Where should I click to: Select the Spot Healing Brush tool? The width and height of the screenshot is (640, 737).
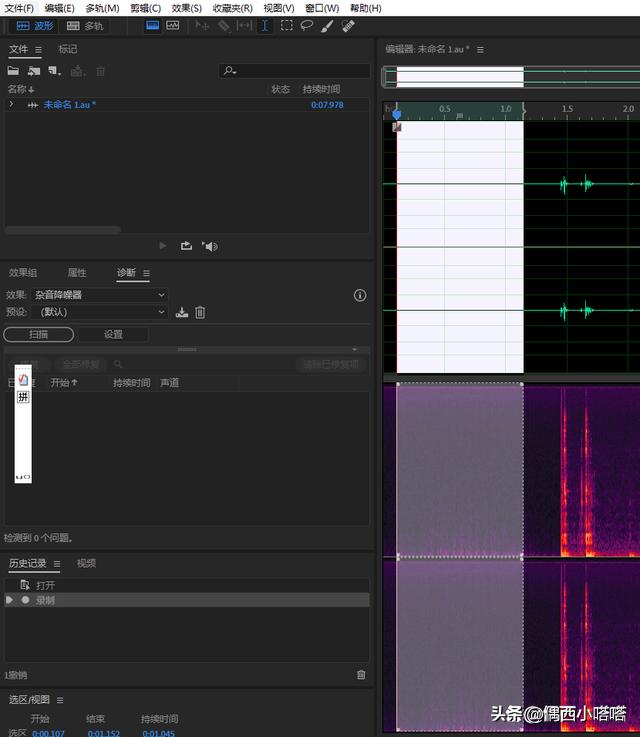click(347, 26)
